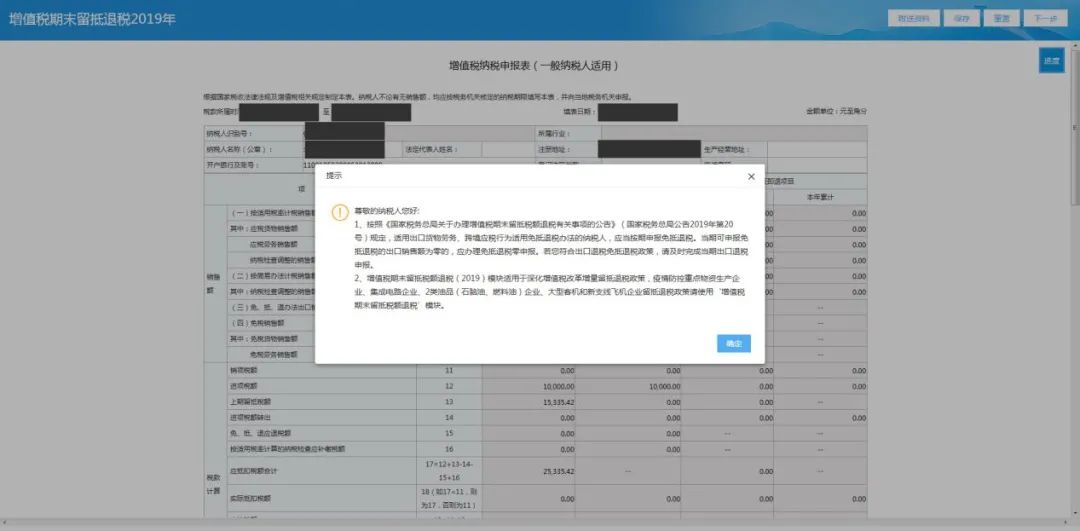The width and height of the screenshot is (1080, 531).
Task: Click row number 11 in the 栏次 column
Action: (449, 370)
